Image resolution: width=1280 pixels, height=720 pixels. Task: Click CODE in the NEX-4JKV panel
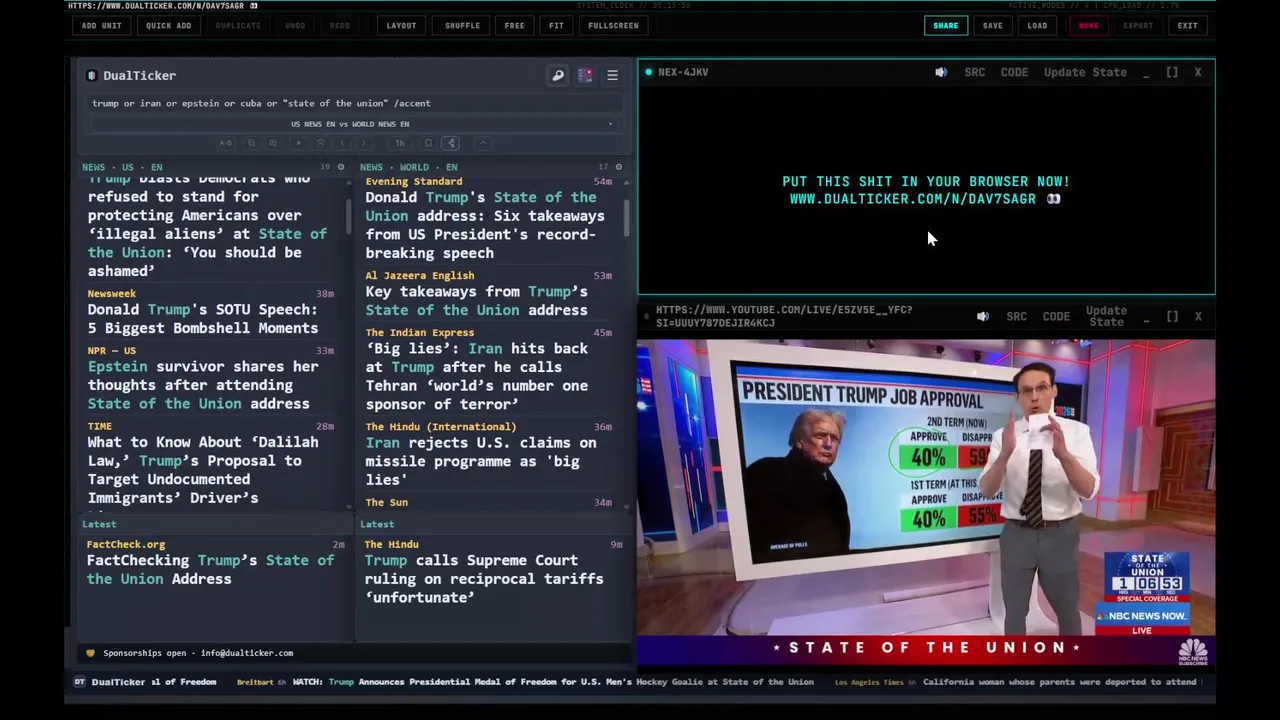1014,72
